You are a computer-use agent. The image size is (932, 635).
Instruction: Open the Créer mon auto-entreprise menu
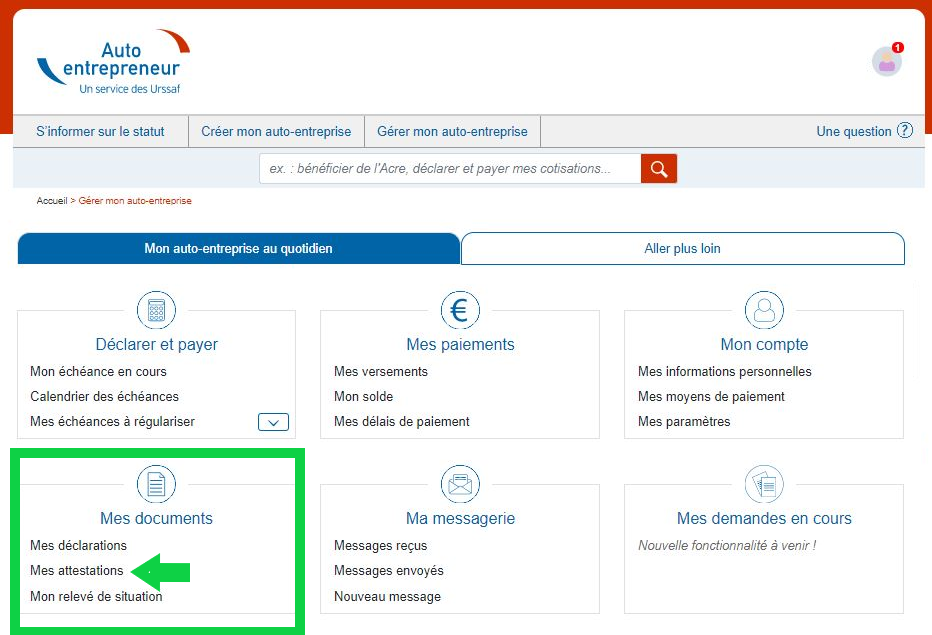tap(277, 130)
